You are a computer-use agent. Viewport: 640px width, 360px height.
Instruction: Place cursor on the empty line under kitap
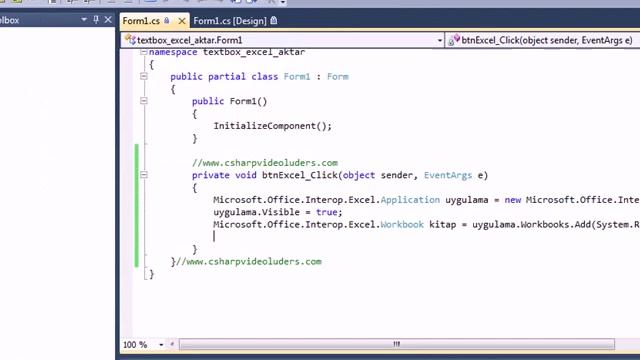coord(214,236)
